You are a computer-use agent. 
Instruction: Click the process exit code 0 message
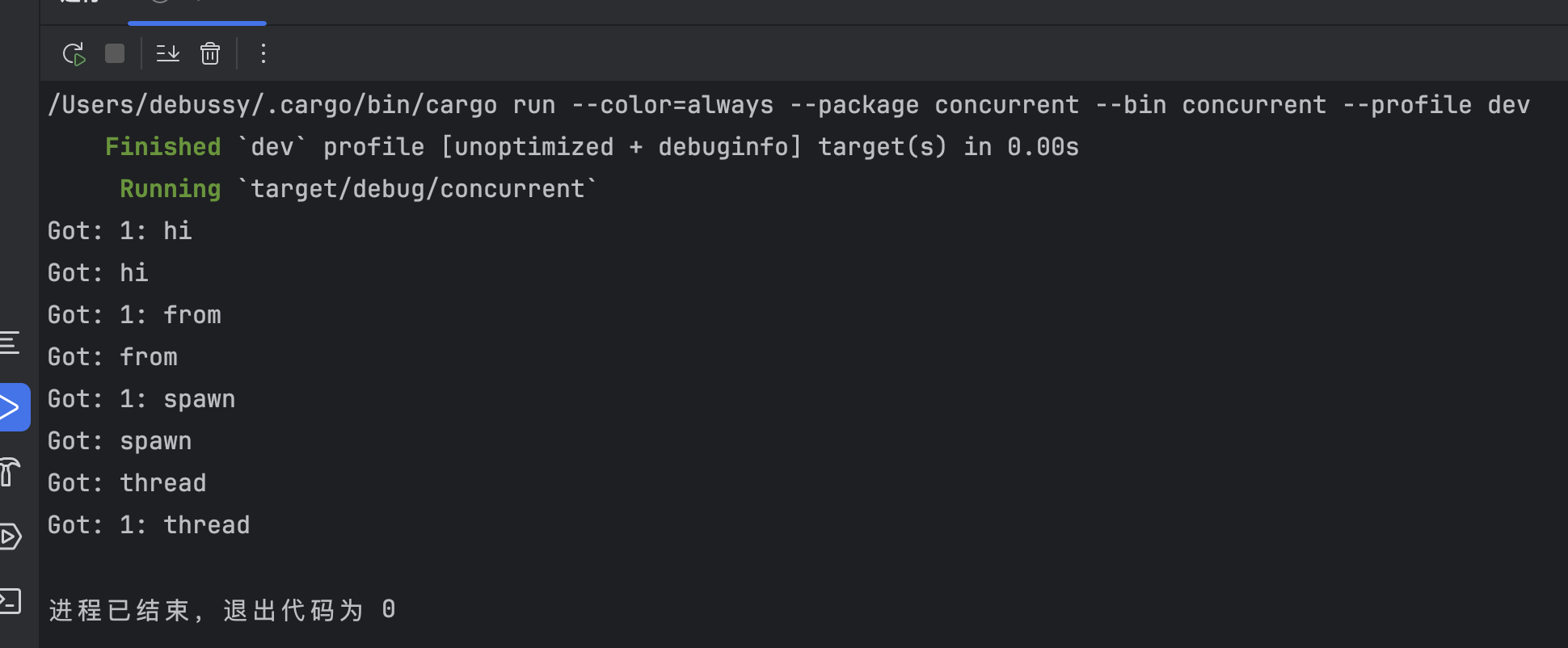coord(222,610)
